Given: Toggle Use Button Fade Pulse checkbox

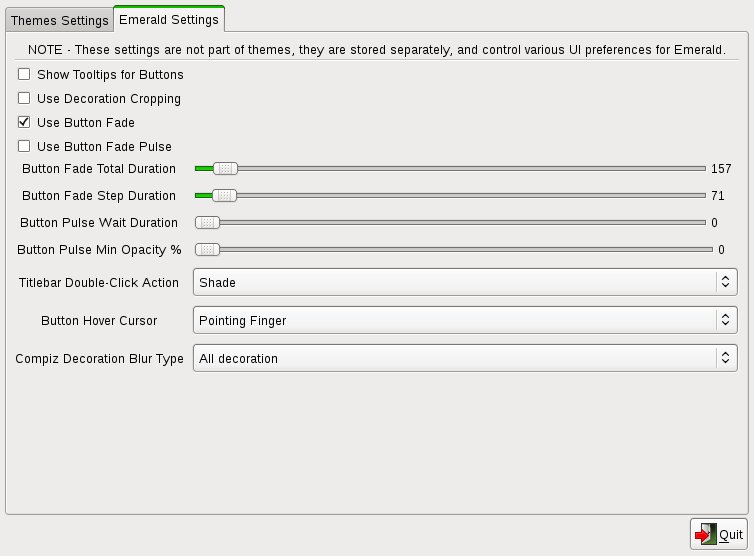Looking at the screenshot, I should click(x=24, y=146).
